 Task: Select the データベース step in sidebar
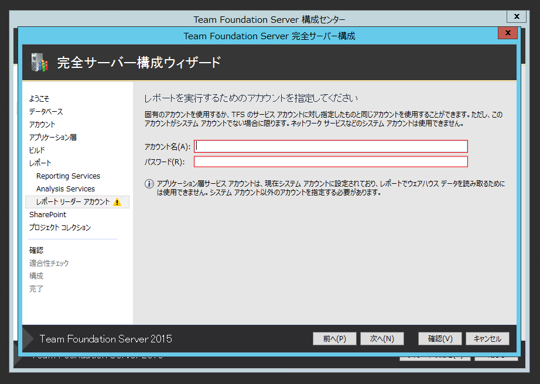(46, 112)
